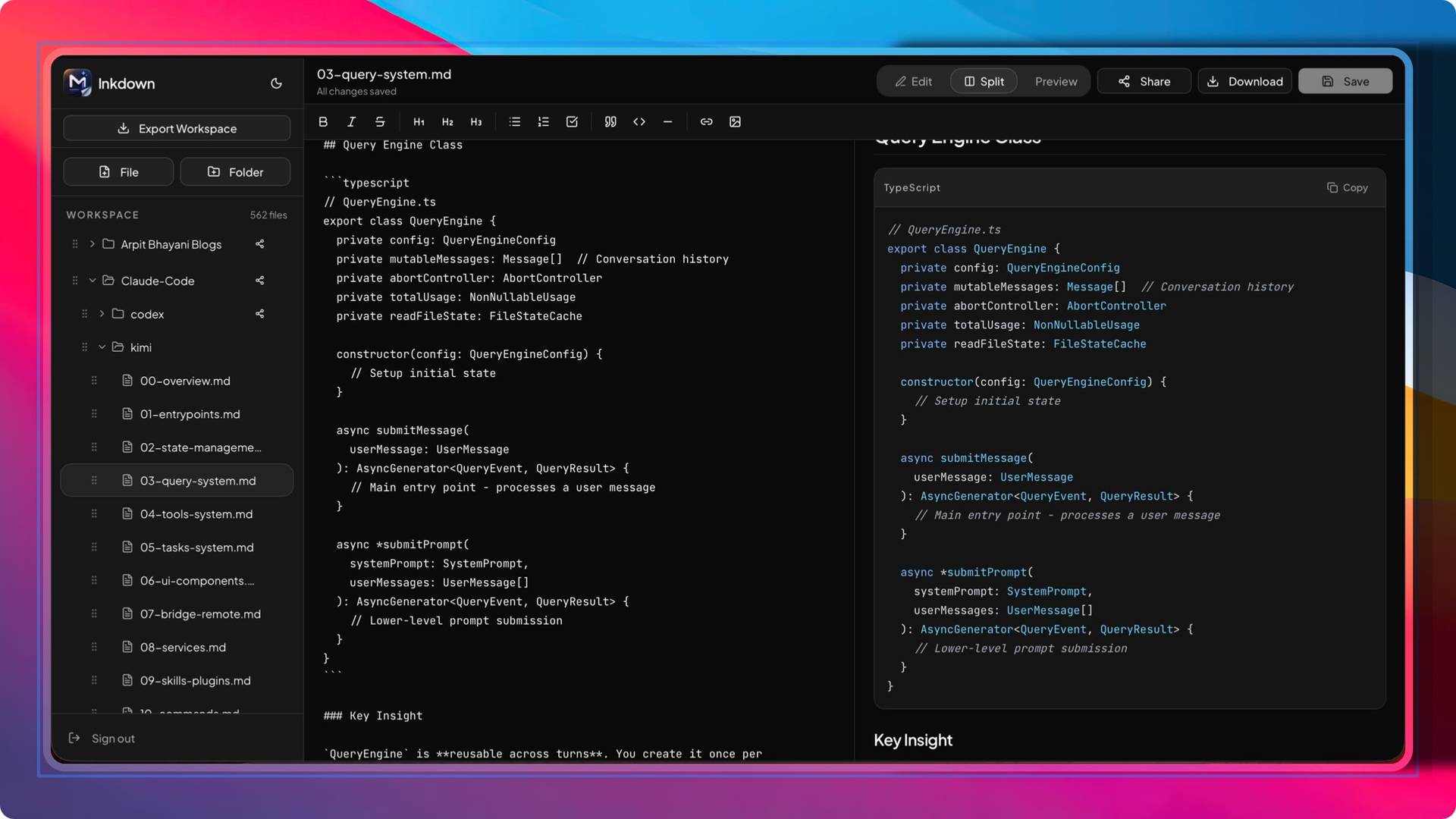
Task: Open the Share dialog
Action: click(1144, 81)
